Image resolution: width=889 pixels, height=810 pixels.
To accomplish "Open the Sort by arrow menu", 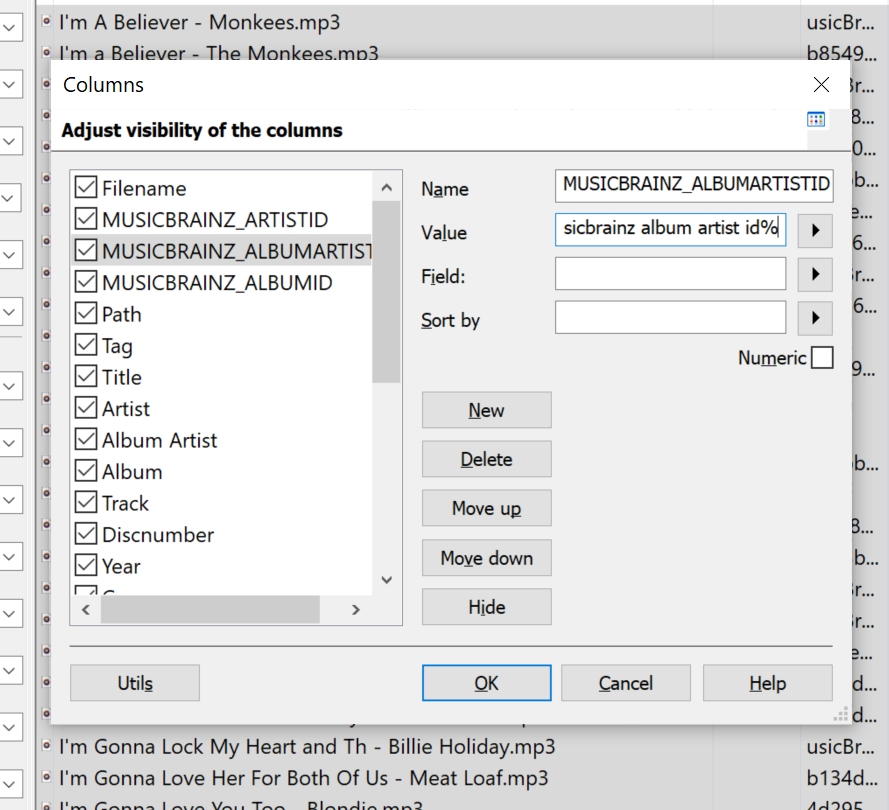I will pos(816,318).
